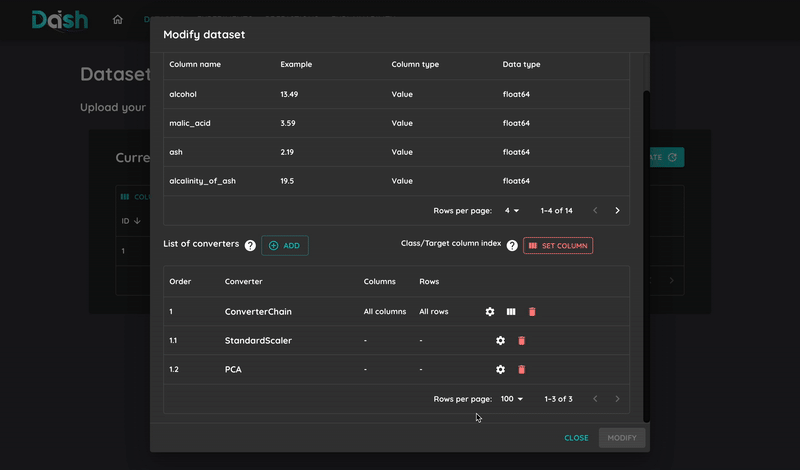Viewport: 800px width, 470px height.
Task: Click help icon beside Class/Target column index
Action: pyautogui.click(x=512, y=245)
